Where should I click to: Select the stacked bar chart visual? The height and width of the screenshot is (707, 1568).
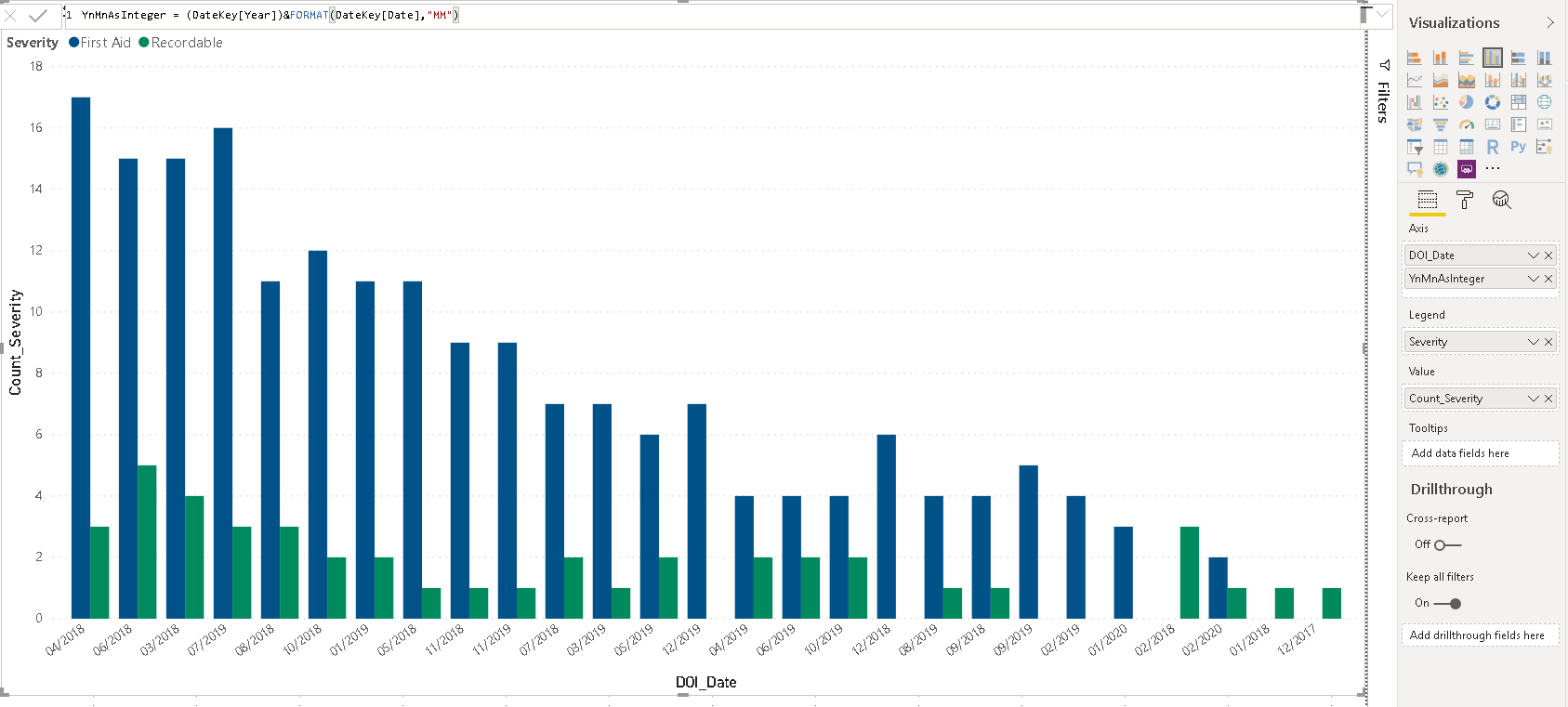[1415, 58]
